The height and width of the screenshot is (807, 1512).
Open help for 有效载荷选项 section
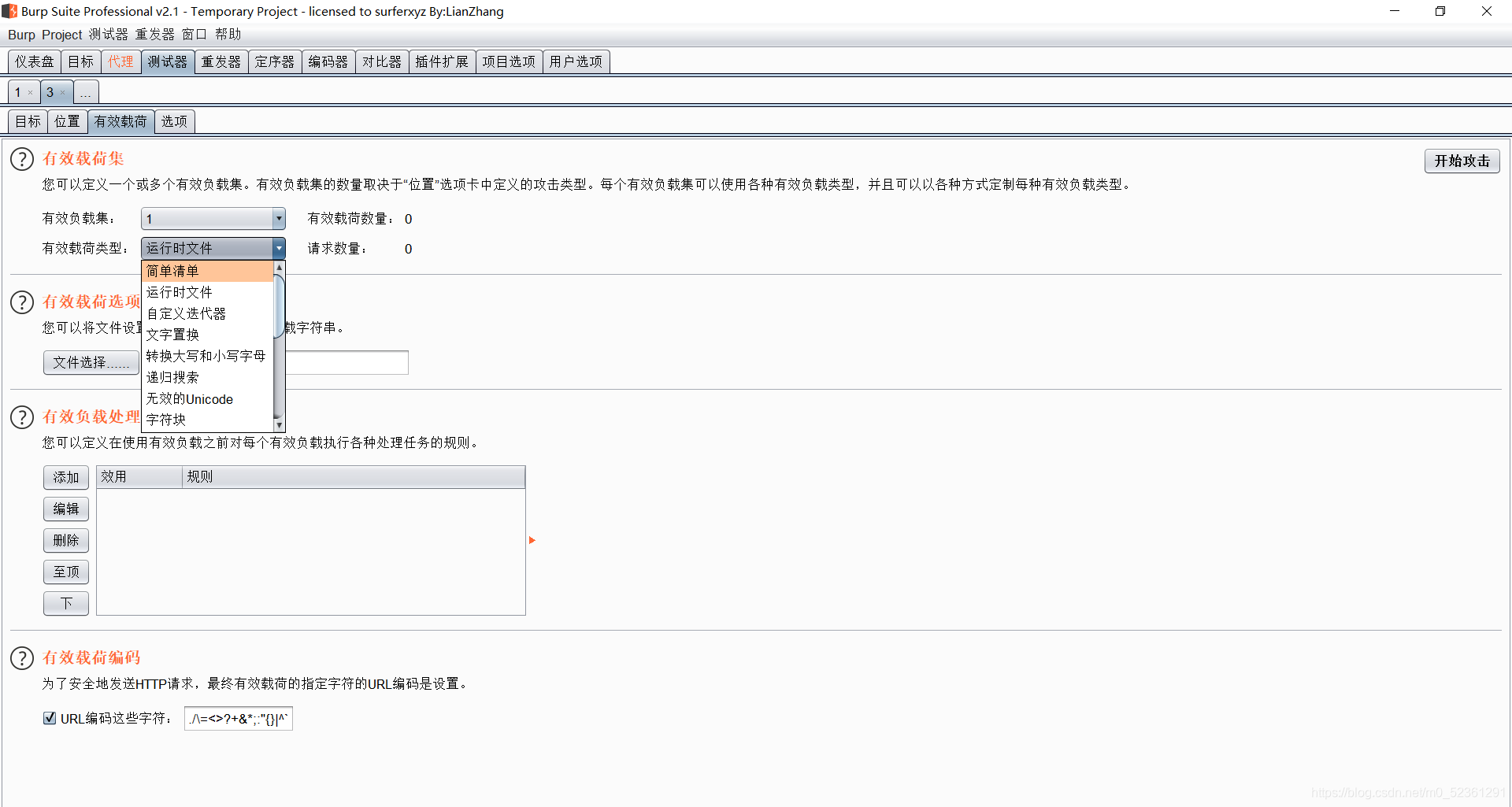click(x=22, y=302)
